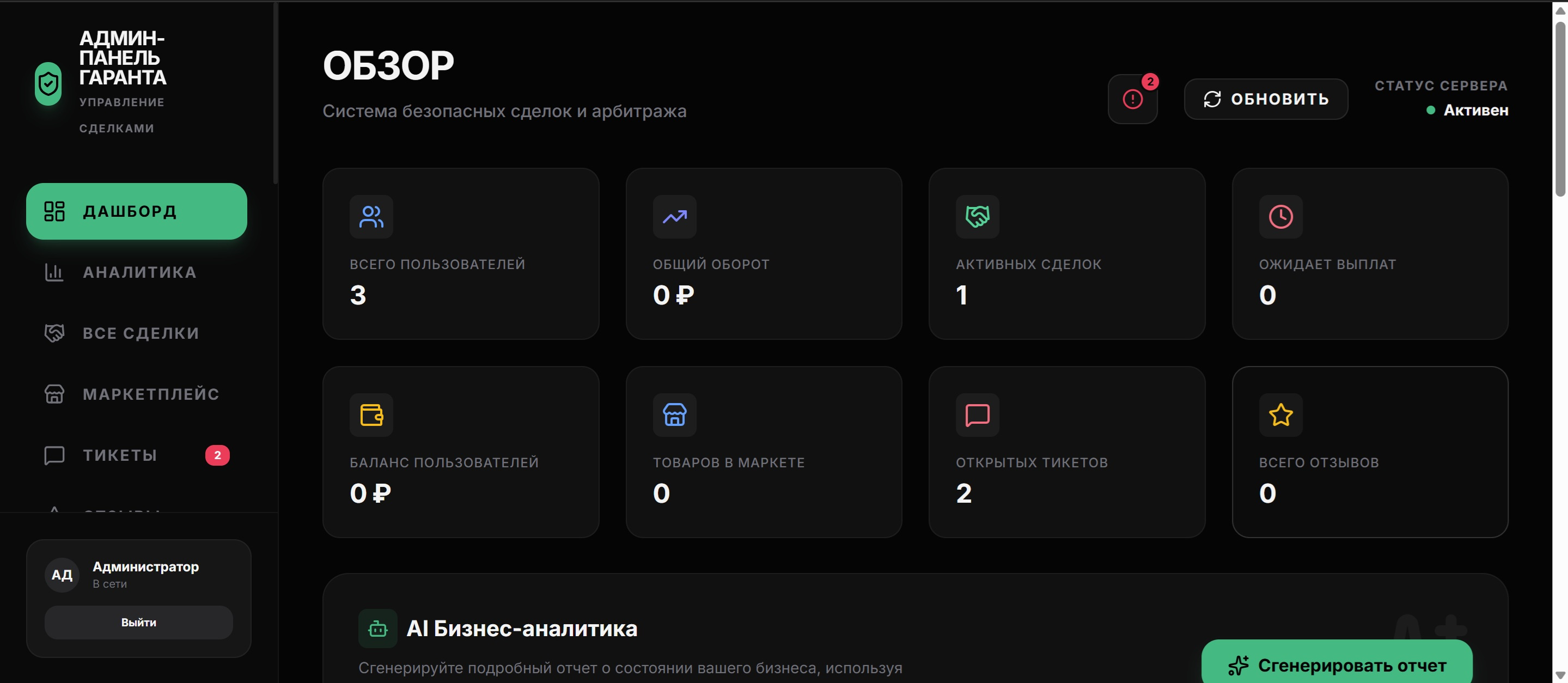Screen dimensions: 1568x683
Task: Open Тикеты section with 2 badge
Action: [x=120, y=455]
